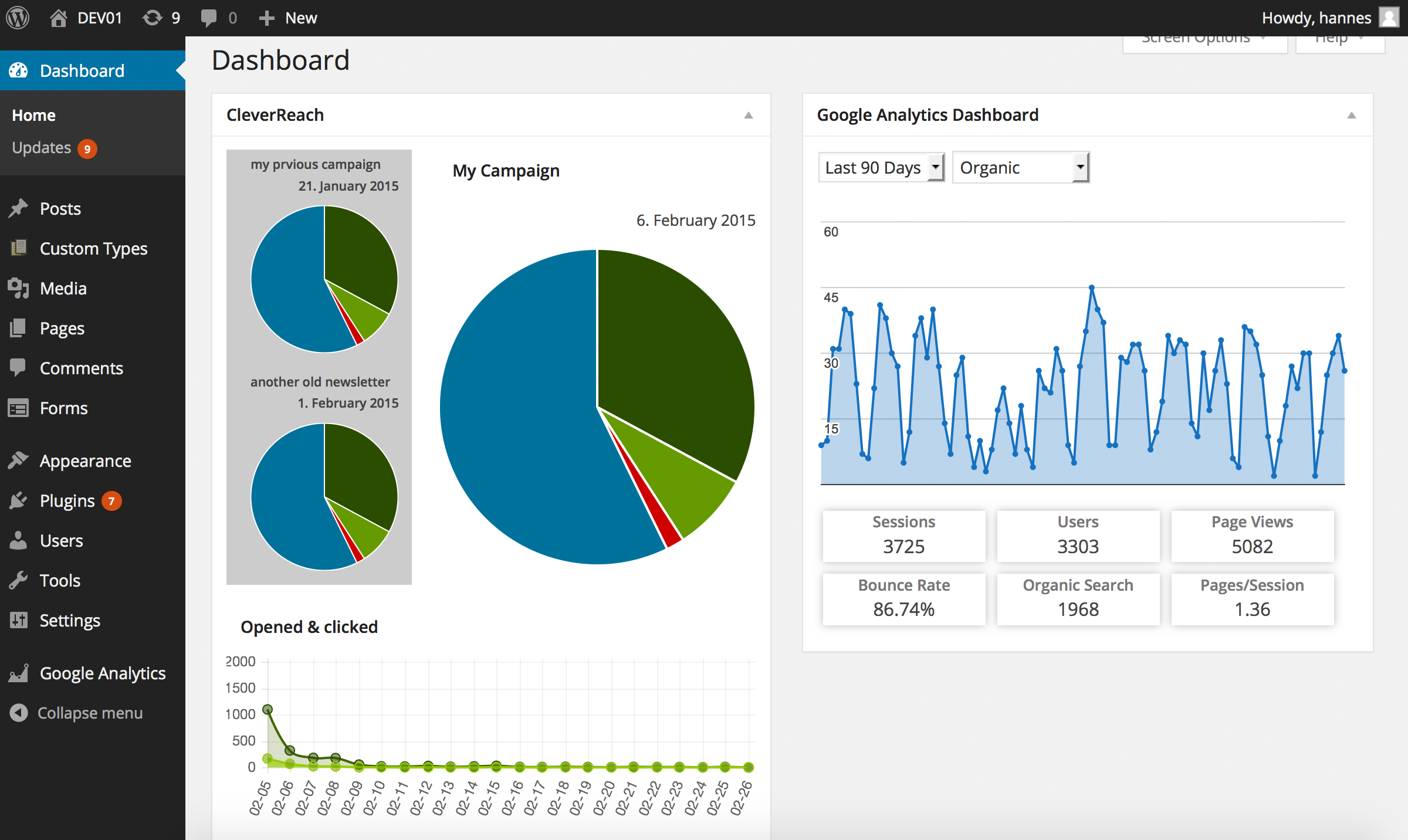
Task: Open the Last 90 Days dropdown
Action: click(x=881, y=168)
